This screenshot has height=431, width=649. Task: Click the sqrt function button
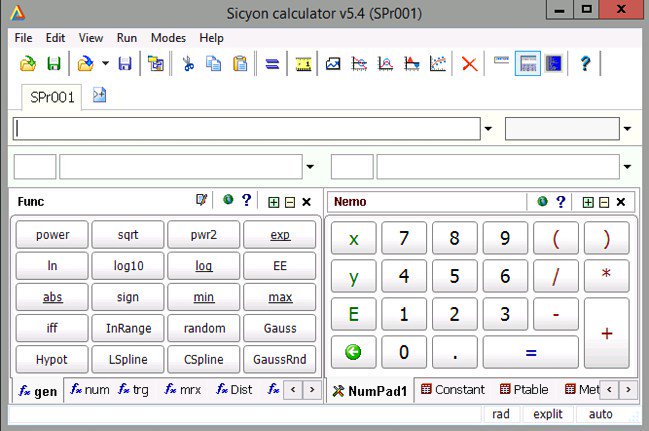128,235
